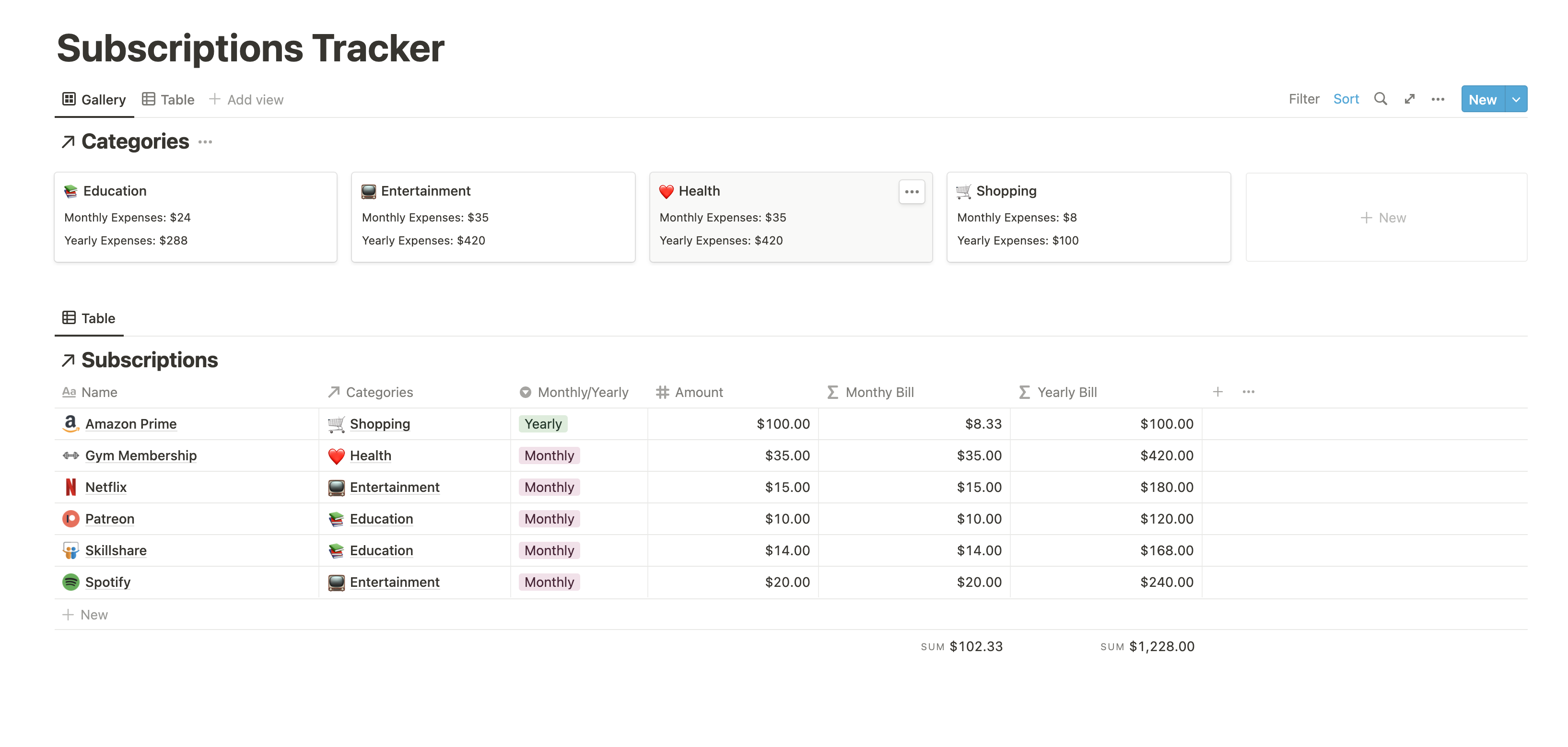Click the plus icon to add a table property

point(1218,392)
